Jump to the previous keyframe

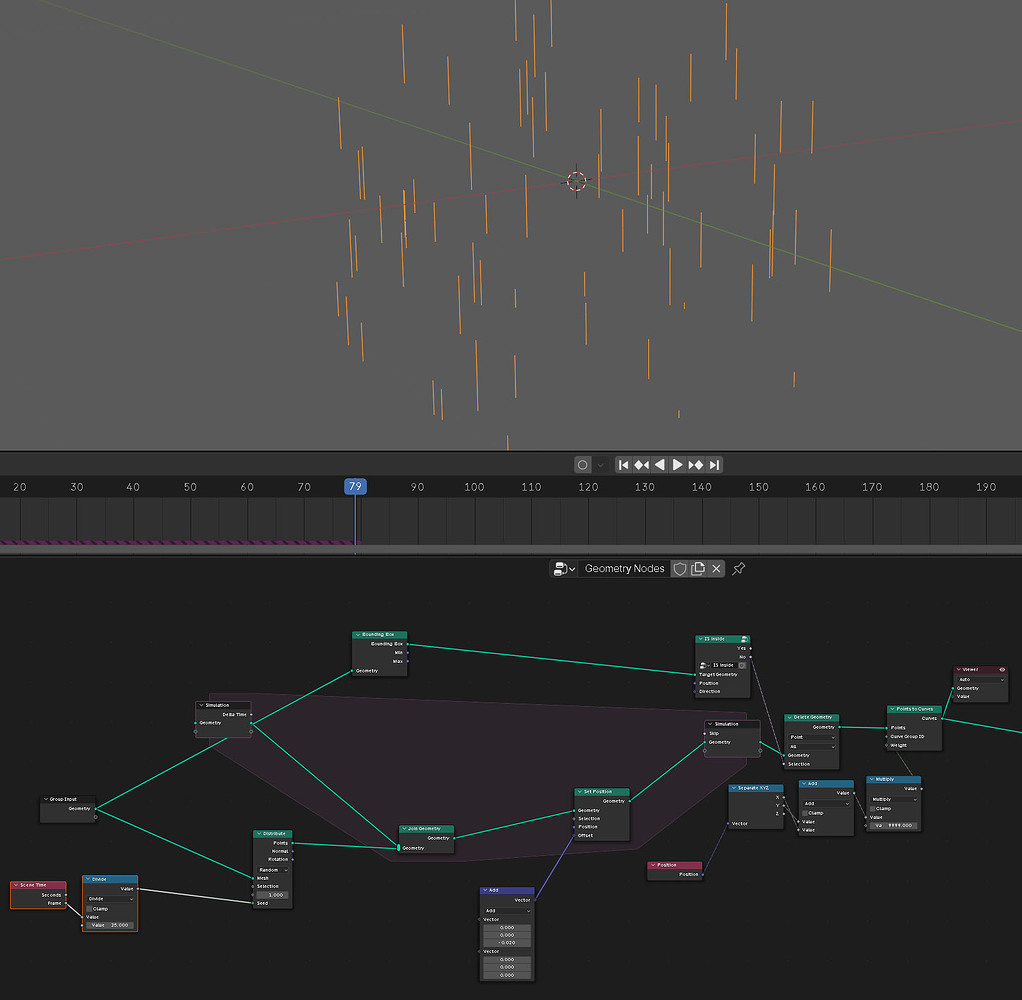[x=642, y=465]
